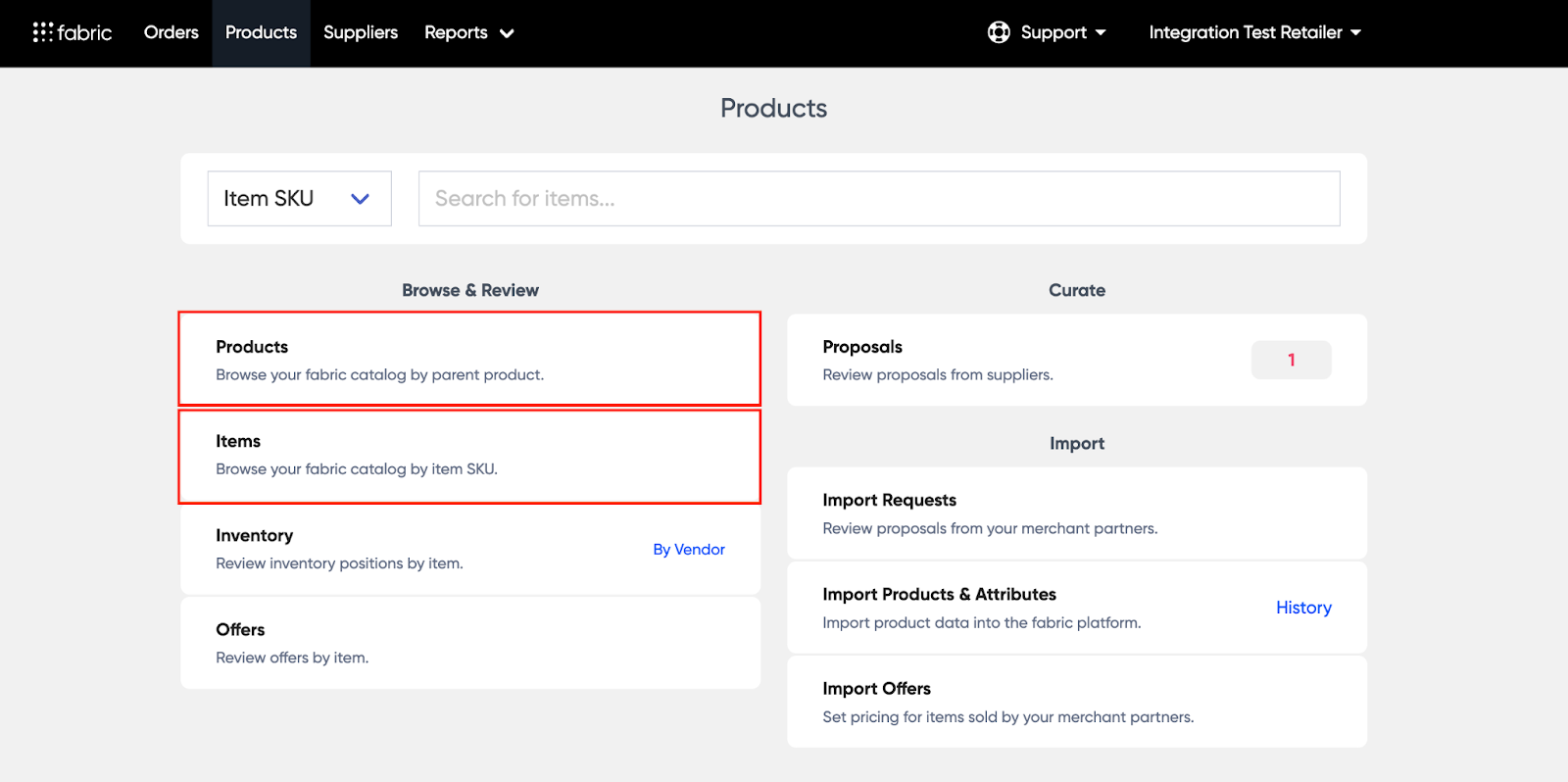
Task: Click the Support lifebuoy icon
Action: pos(999,32)
